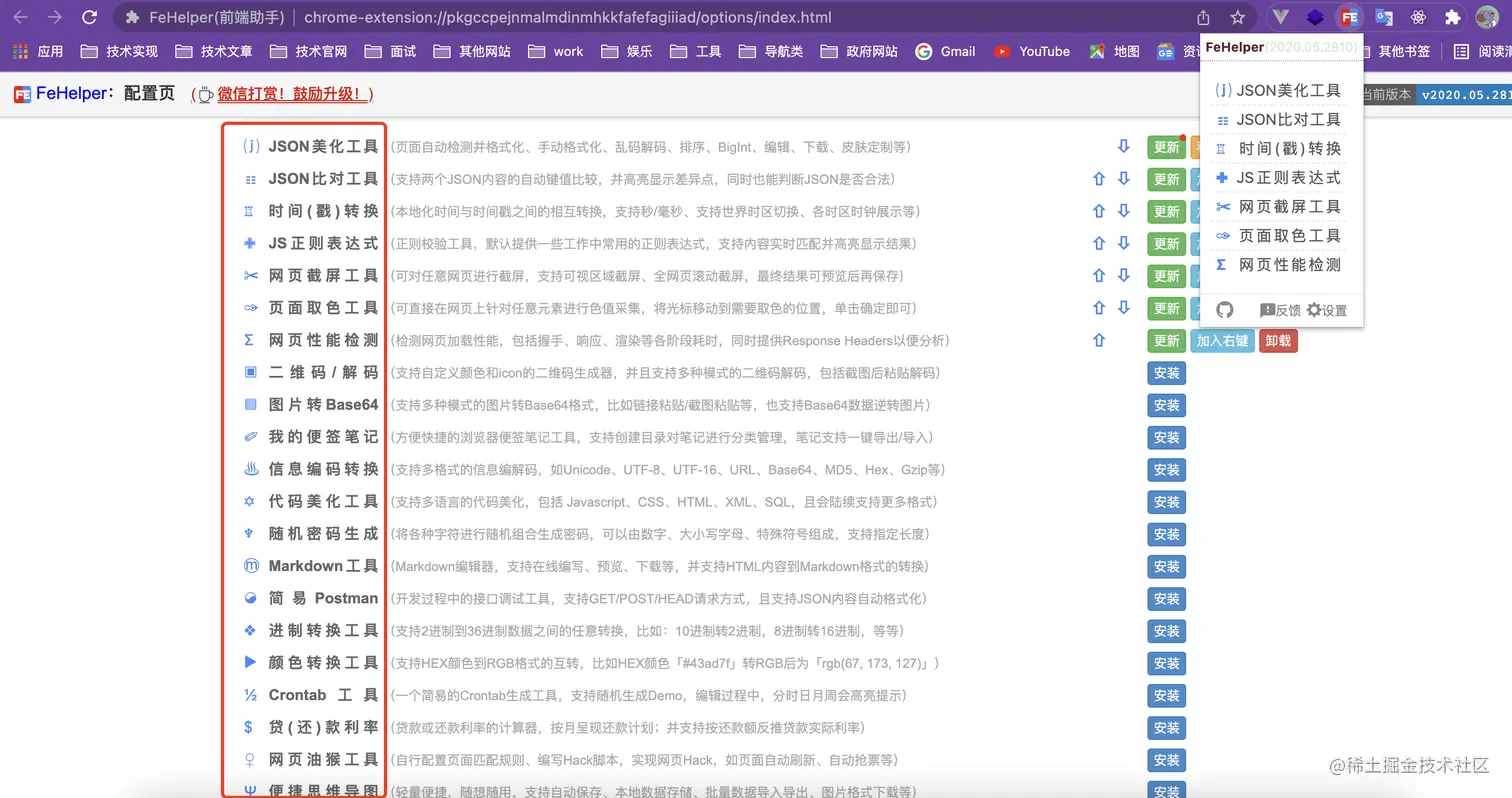The height and width of the screenshot is (798, 1512).
Task: Install the 简易 Postman tool
Action: [x=1166, y=598]
